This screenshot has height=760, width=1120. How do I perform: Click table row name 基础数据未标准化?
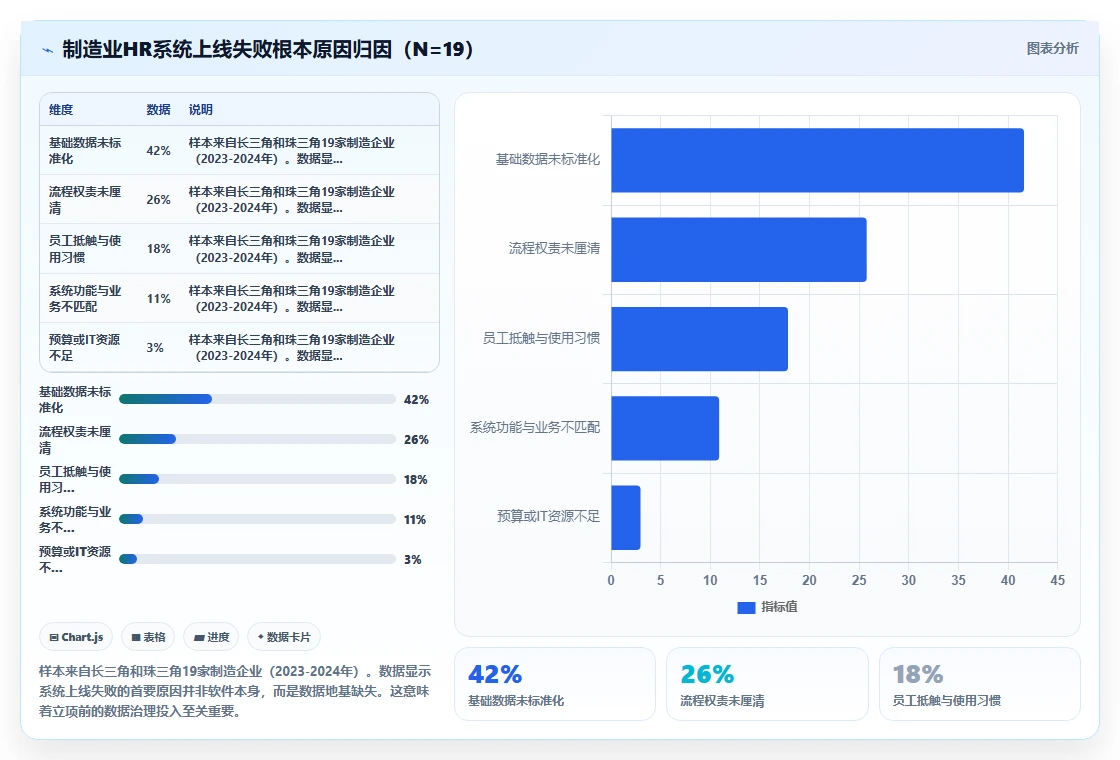tap(85, 151)
